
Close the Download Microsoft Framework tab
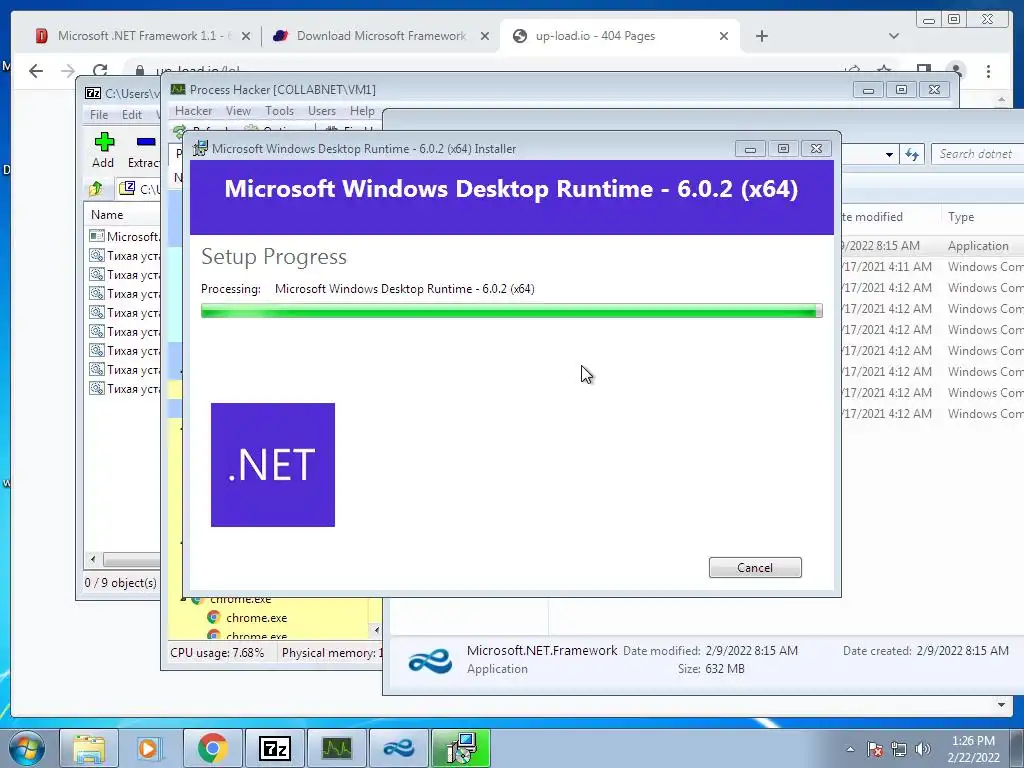pos(485,37)
